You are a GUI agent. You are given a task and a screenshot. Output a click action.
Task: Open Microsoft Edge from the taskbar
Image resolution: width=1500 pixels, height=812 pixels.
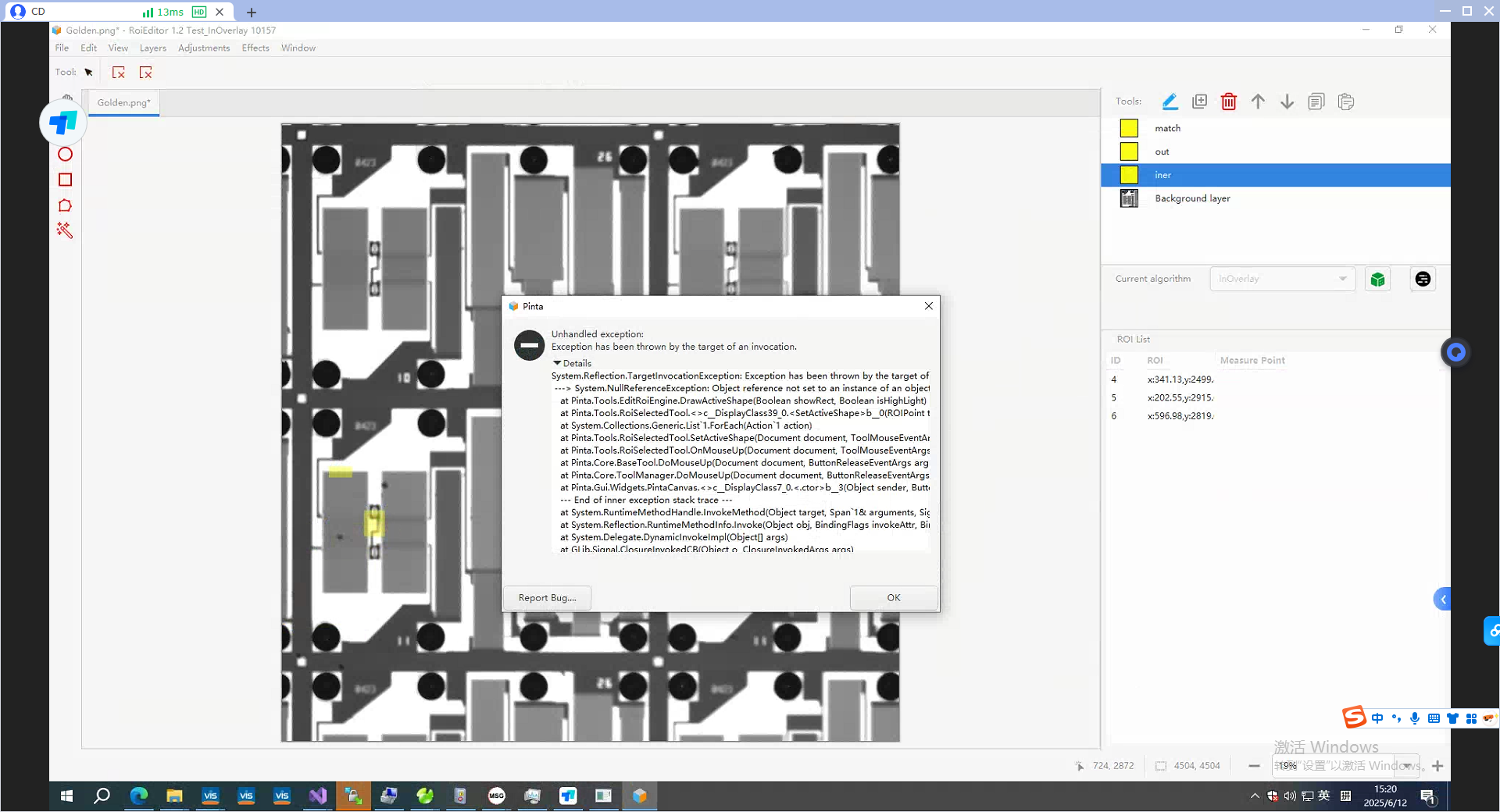(x=139, y=796)
